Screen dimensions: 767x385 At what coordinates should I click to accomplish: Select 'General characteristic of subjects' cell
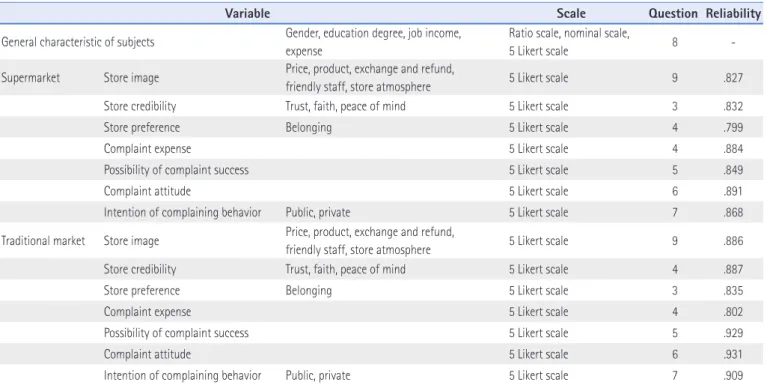click(x=78, y=42)
